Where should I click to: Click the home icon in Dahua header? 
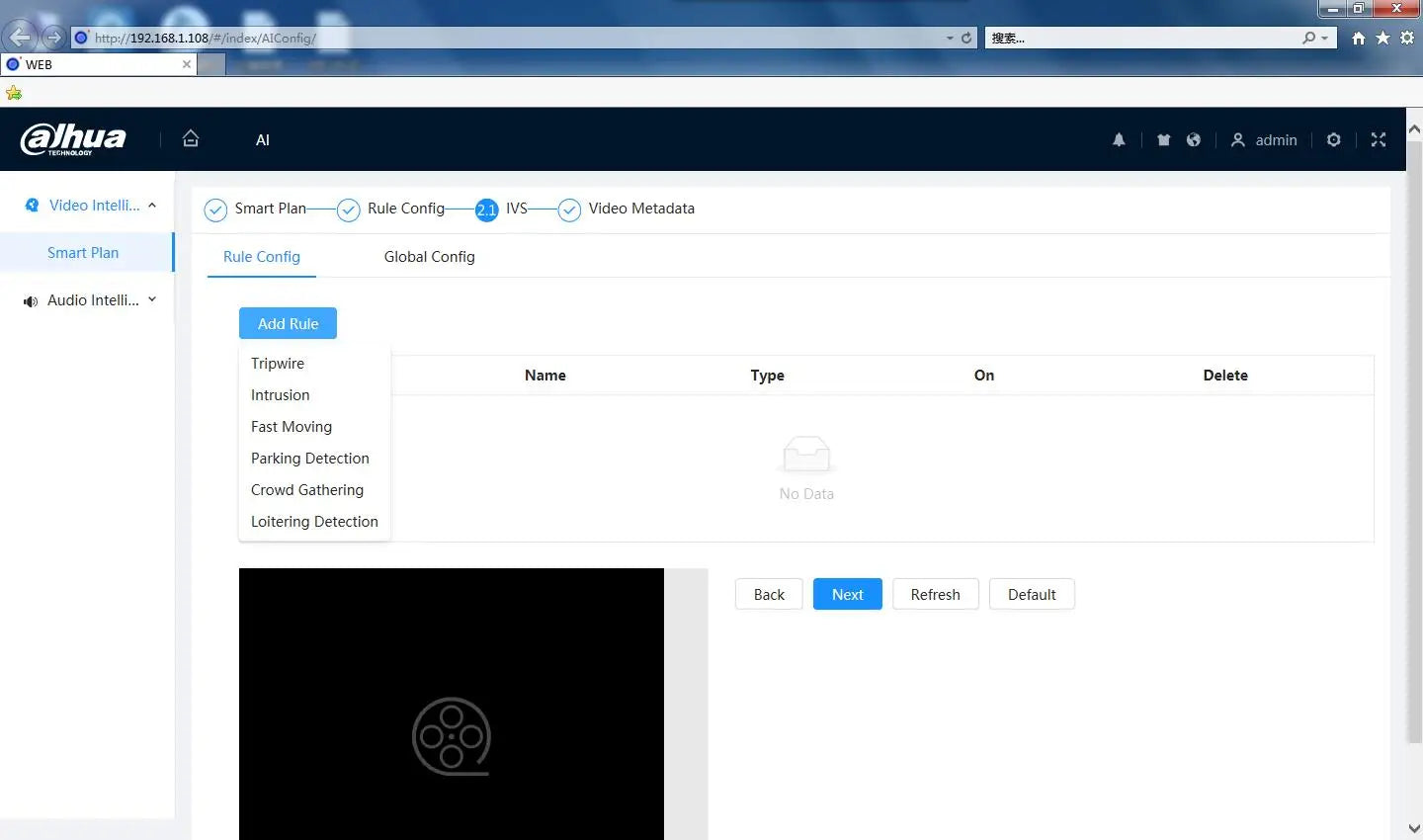tap(191, 139)
